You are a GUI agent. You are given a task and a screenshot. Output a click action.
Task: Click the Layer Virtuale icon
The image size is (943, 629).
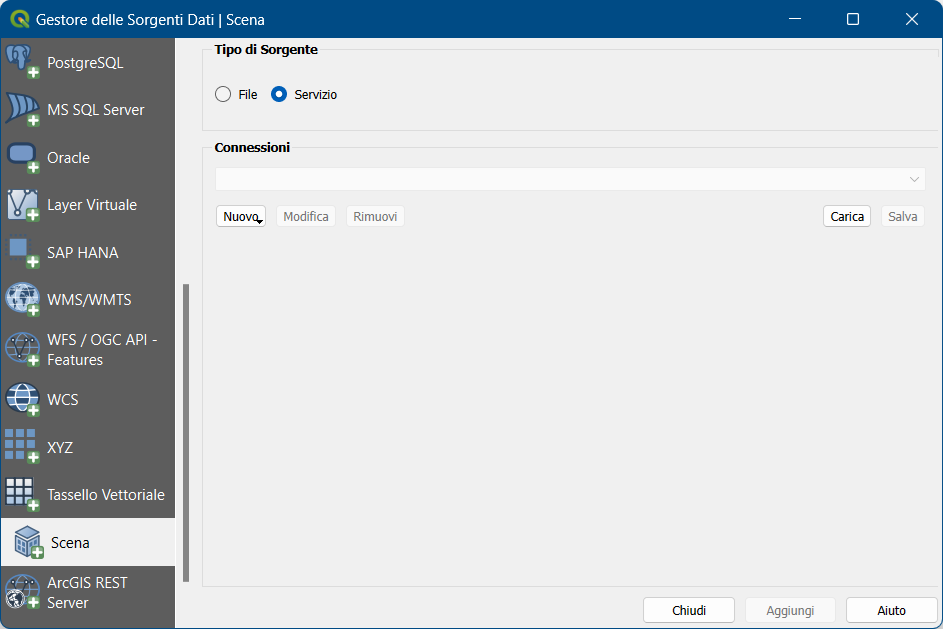(x=22, y=204)
